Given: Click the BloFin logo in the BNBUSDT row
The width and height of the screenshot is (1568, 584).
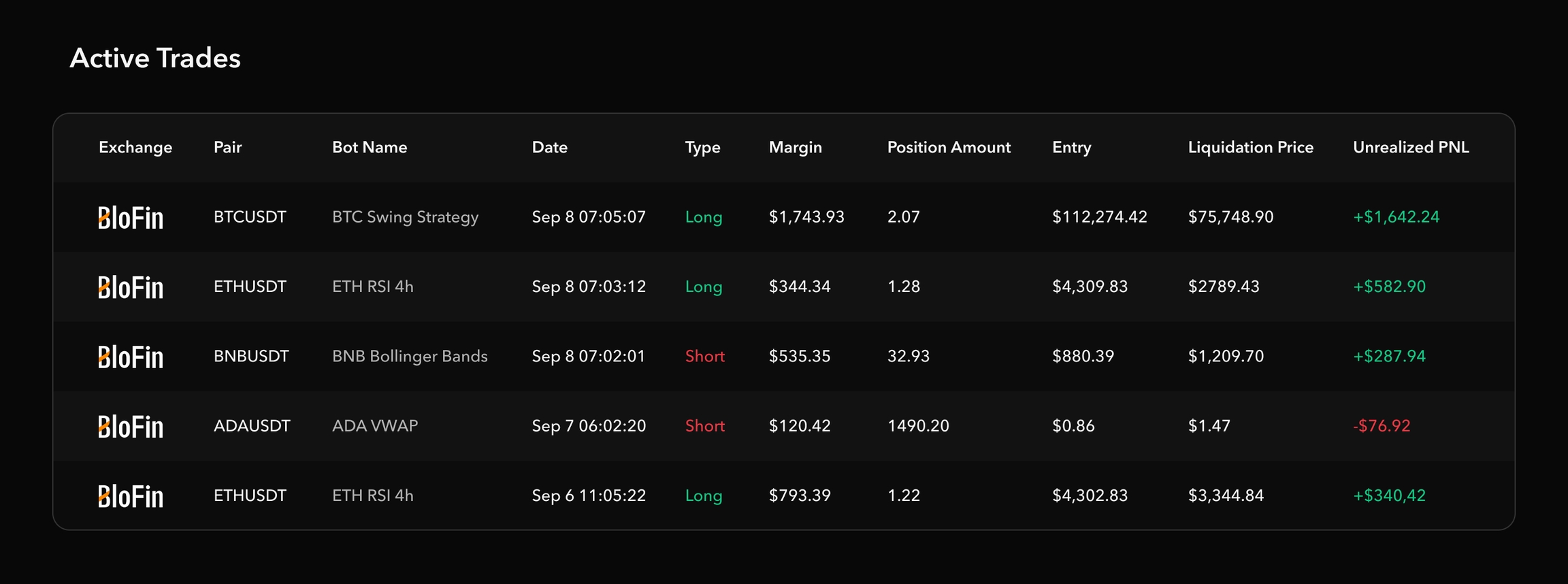Looking at the screenshot, I should 131,357.
